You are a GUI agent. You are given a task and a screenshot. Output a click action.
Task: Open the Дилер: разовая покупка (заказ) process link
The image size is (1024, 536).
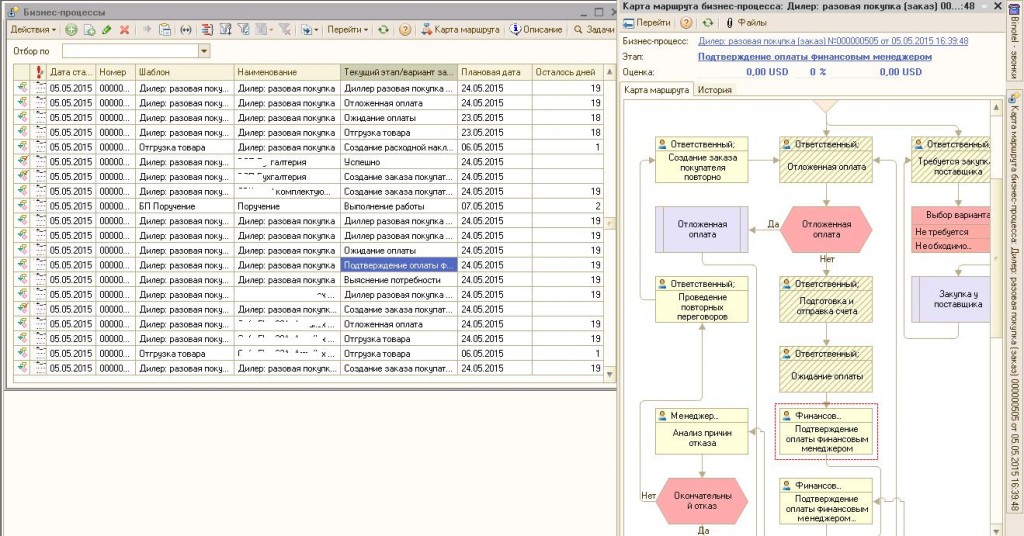pyautogui.click(x=833, y=41)
